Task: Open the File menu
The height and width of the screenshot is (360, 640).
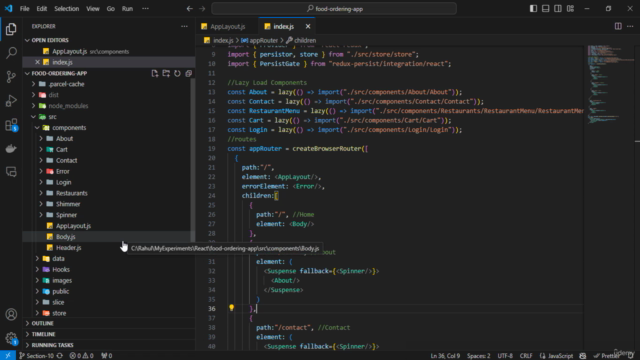Action: 24,9
